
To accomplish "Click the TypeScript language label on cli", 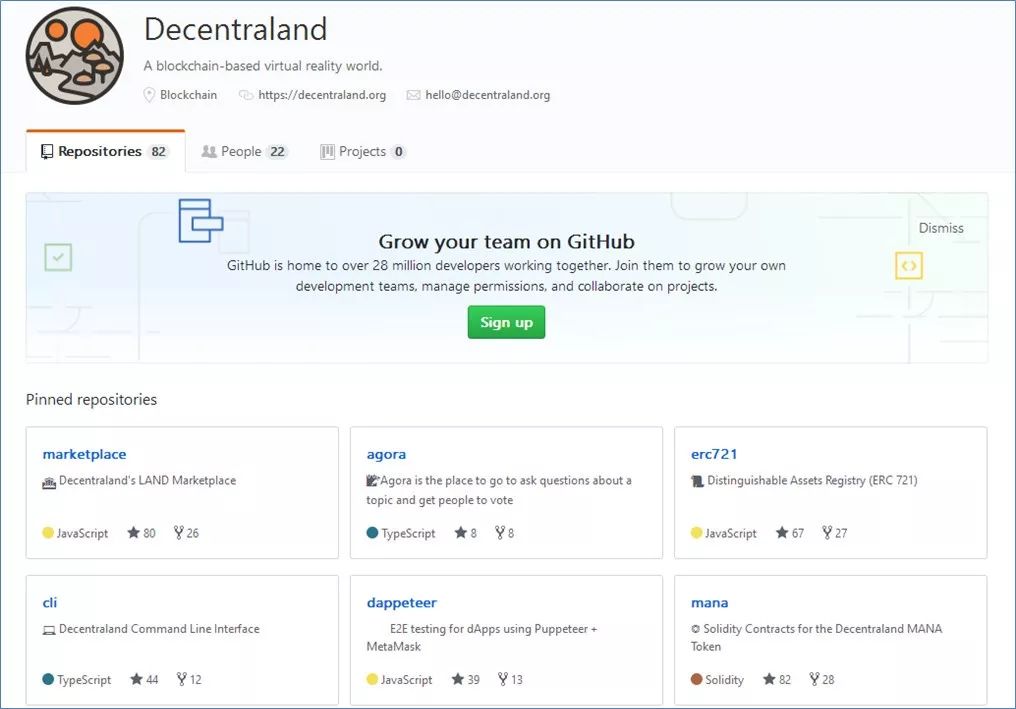I will [x=84, y=680].
